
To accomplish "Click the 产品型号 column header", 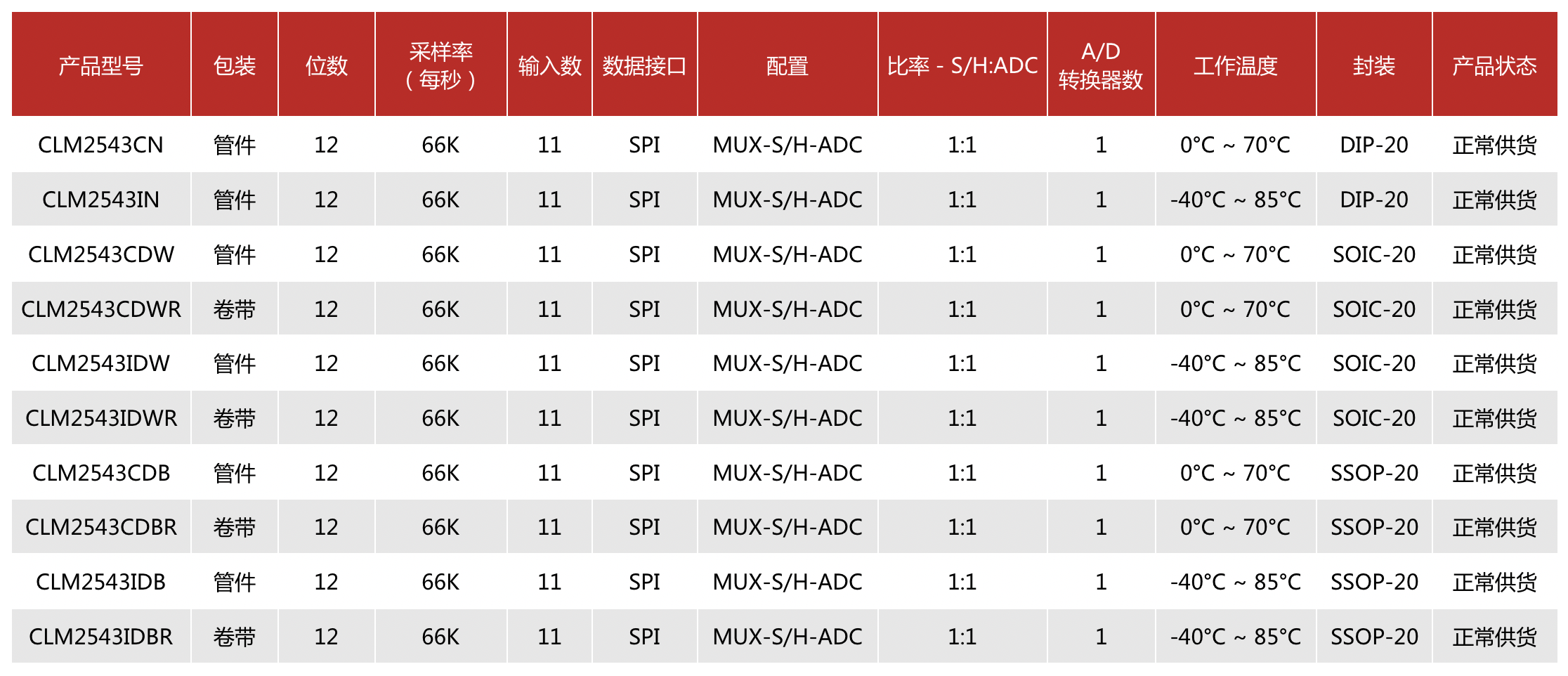I will tap(100, 65).
